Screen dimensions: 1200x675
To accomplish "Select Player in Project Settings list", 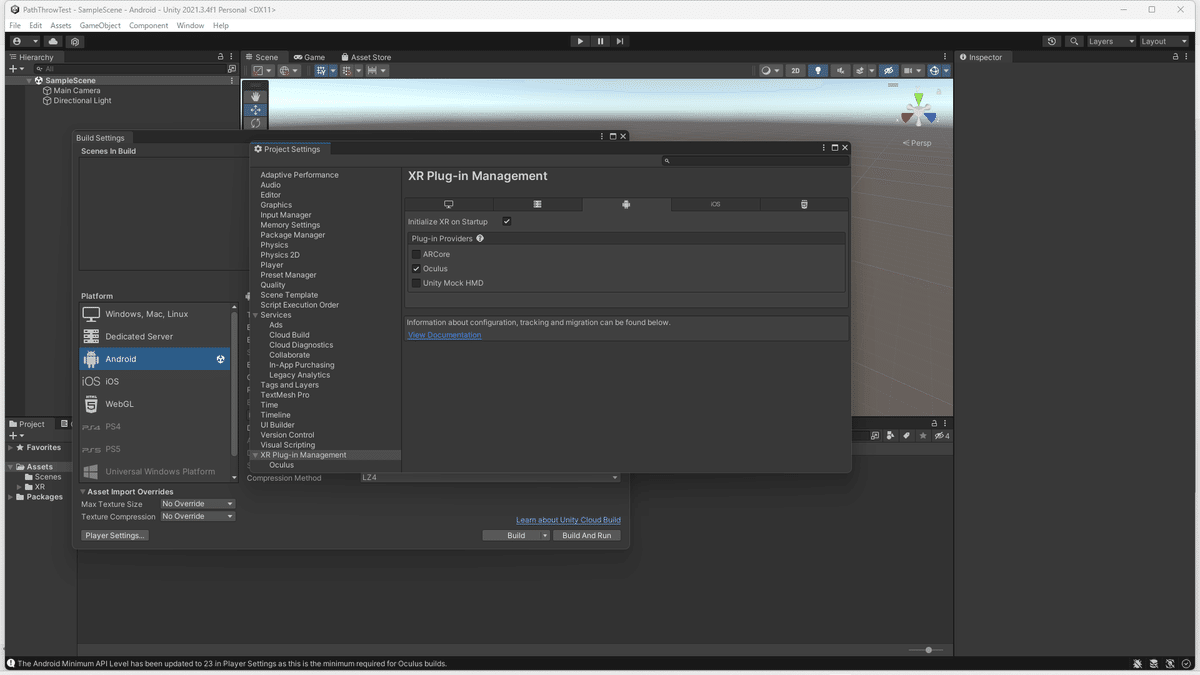I will [x=272, y=265].
